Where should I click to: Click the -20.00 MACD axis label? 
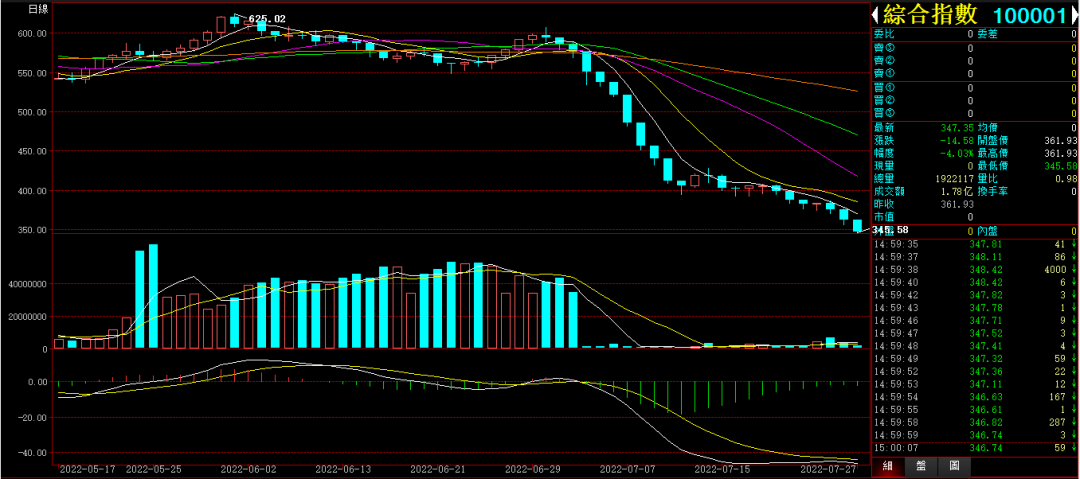(x=32, y=417)
